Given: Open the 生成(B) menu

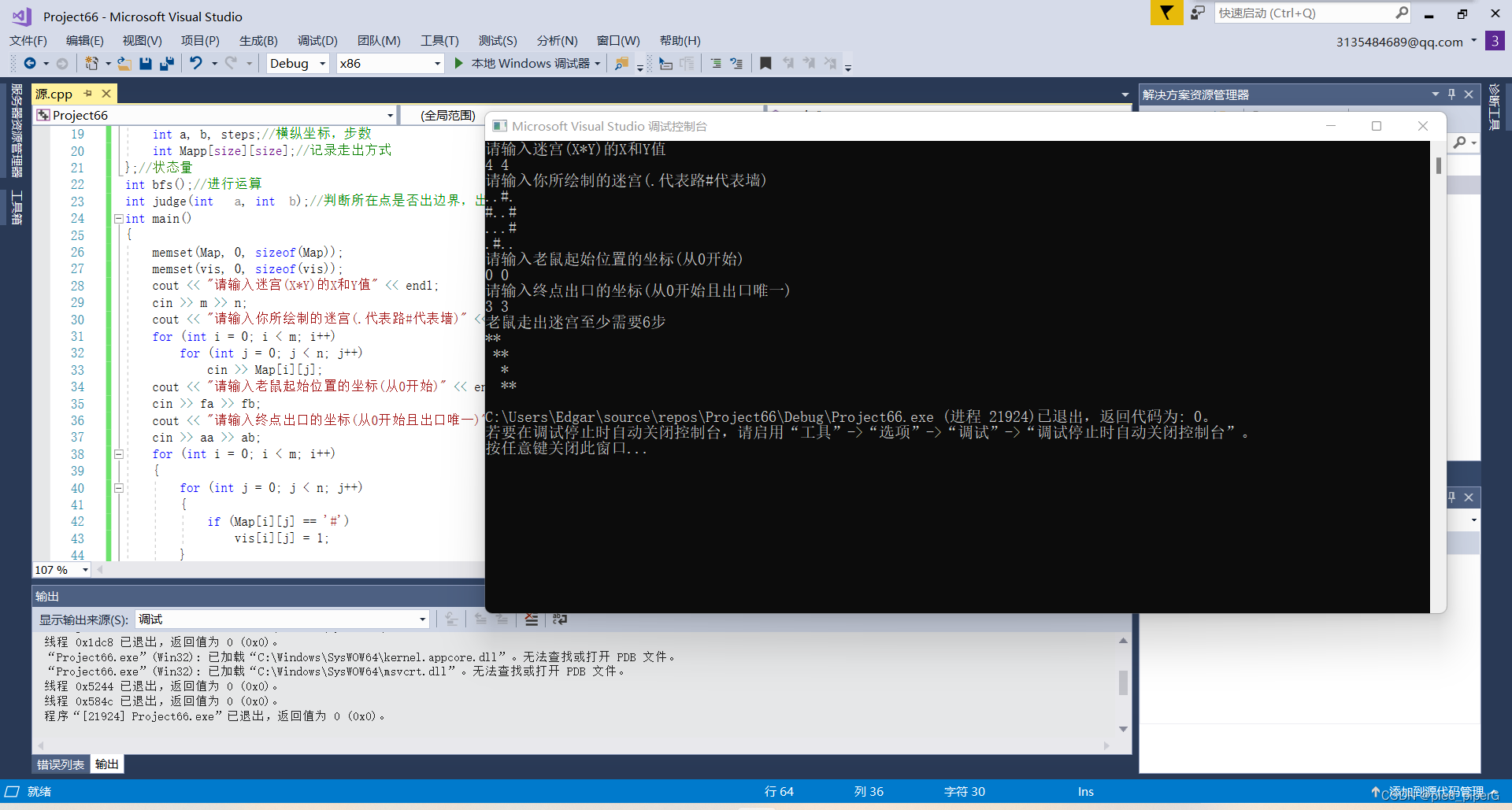Looking at the screenshot, I should pos(258,40).
